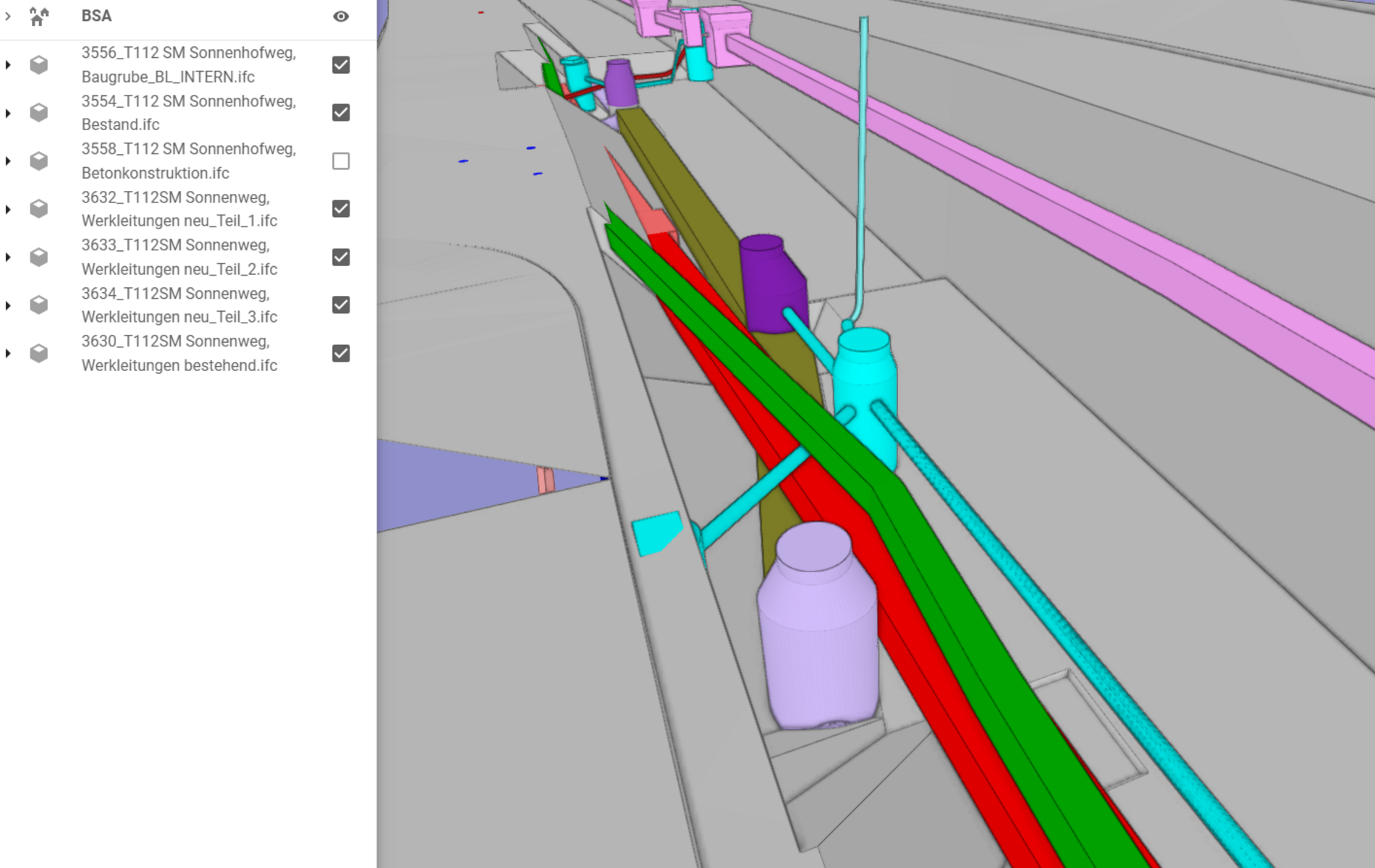Select 3632_T112SM Werkleitungen neu_Teil_1.ifc entry
This screenshot has height=868, width=1375.
[x=179, y=209]
